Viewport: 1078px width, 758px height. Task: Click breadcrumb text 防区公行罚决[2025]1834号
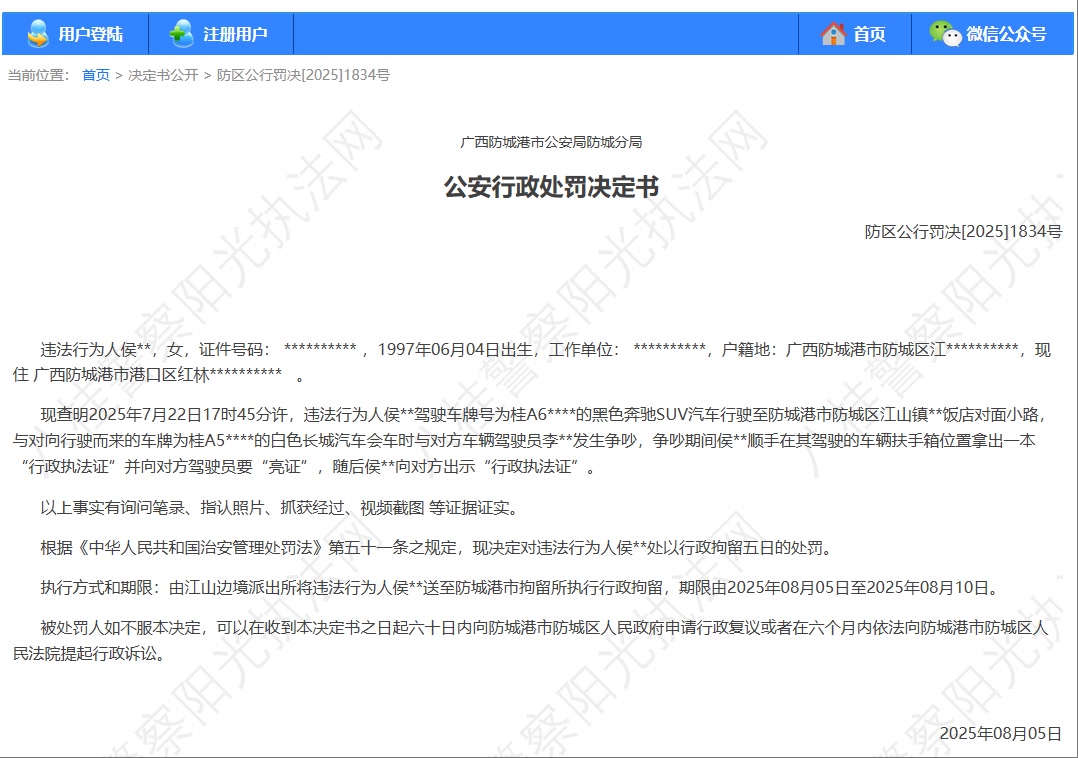(303, 75)
